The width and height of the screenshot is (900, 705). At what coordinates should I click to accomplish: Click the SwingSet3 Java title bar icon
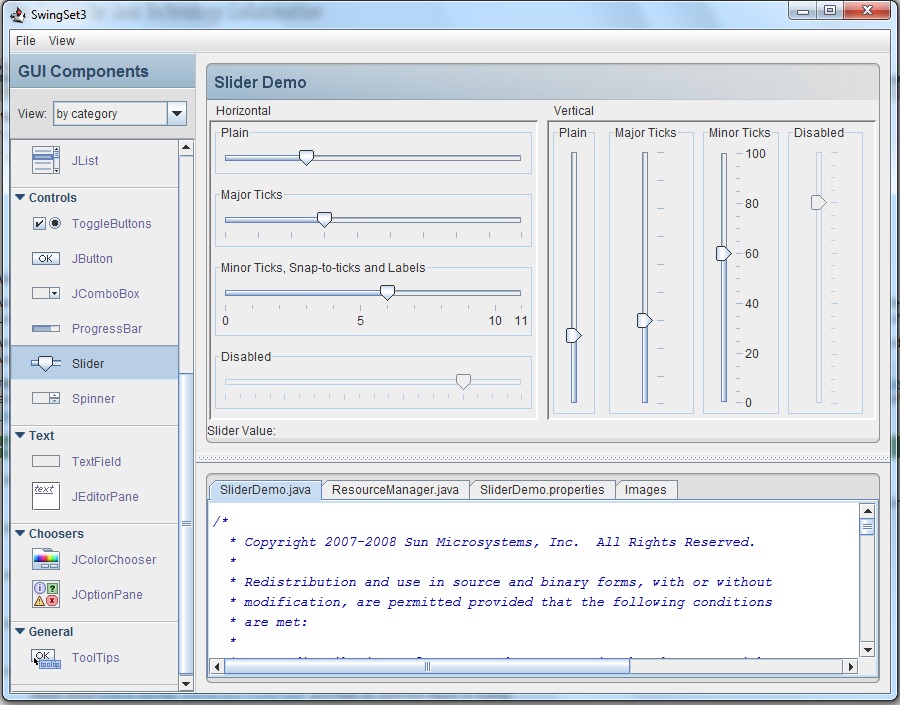pos(18,14)
